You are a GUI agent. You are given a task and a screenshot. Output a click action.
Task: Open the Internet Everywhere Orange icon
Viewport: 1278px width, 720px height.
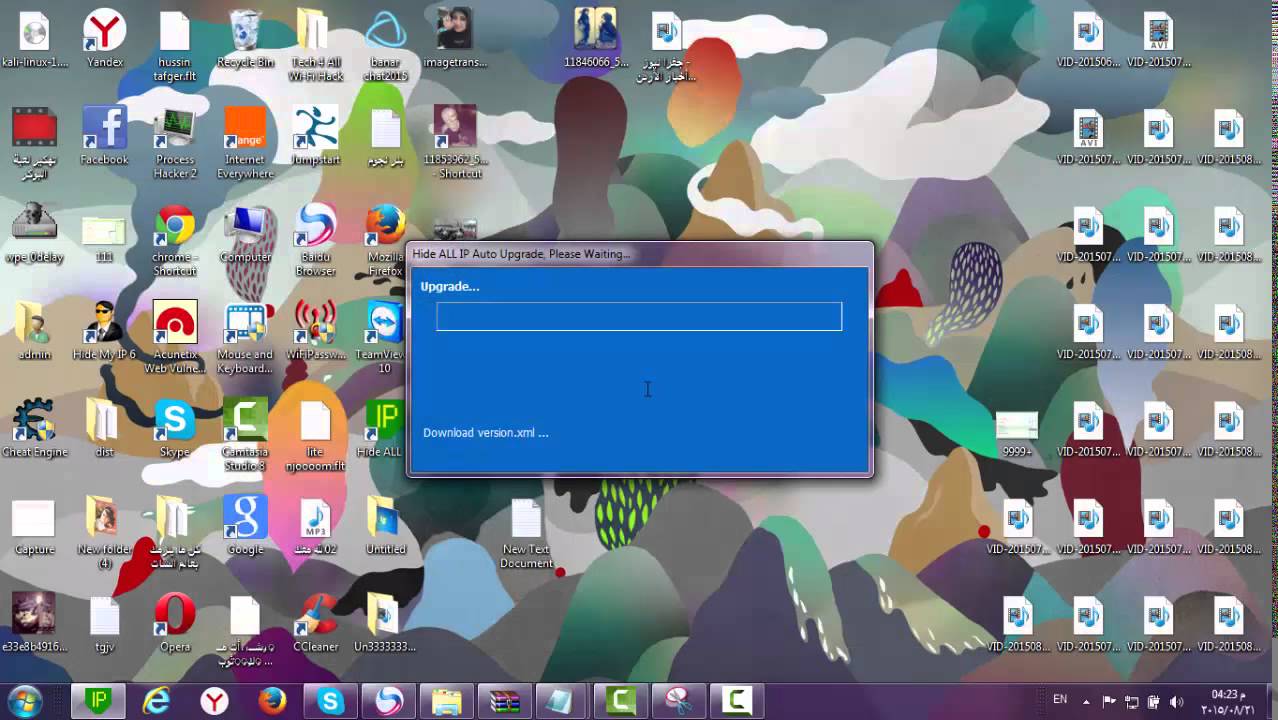tap(245, 143)
